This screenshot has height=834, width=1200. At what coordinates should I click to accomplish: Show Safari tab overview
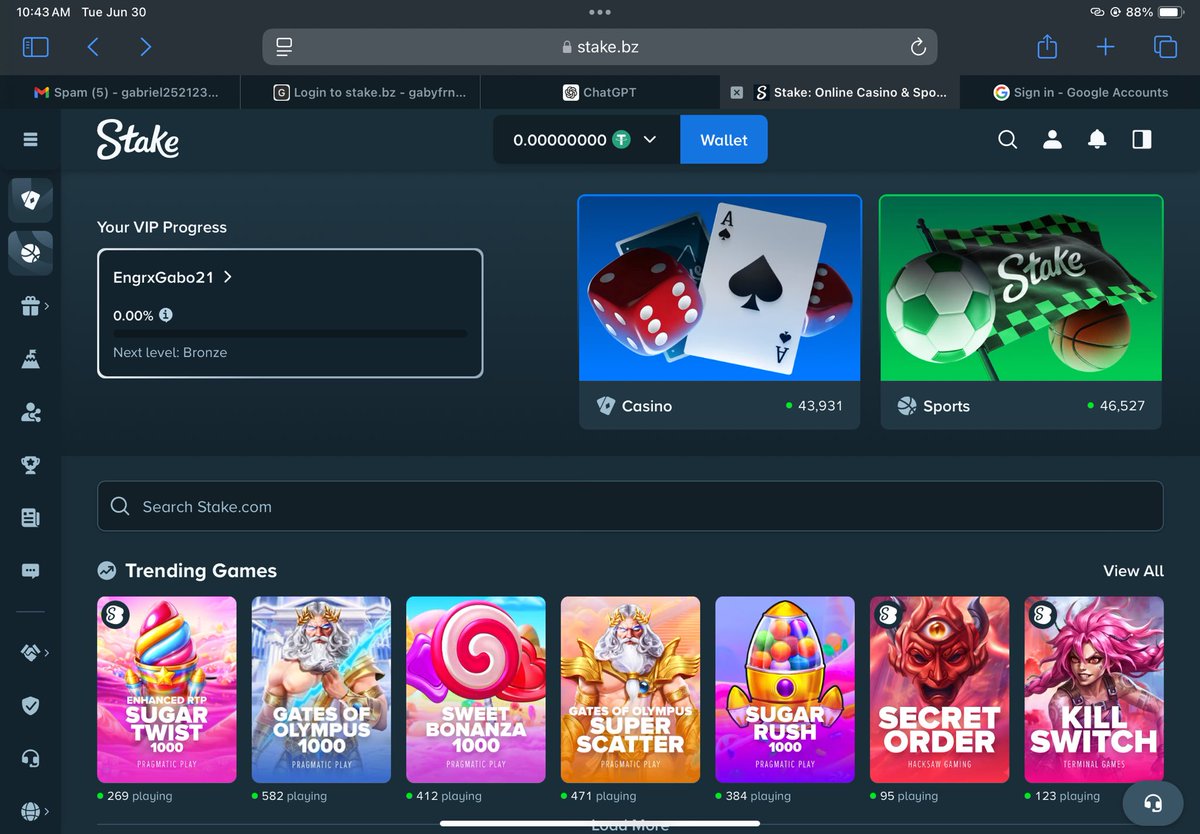click(x=1165, y=47)
